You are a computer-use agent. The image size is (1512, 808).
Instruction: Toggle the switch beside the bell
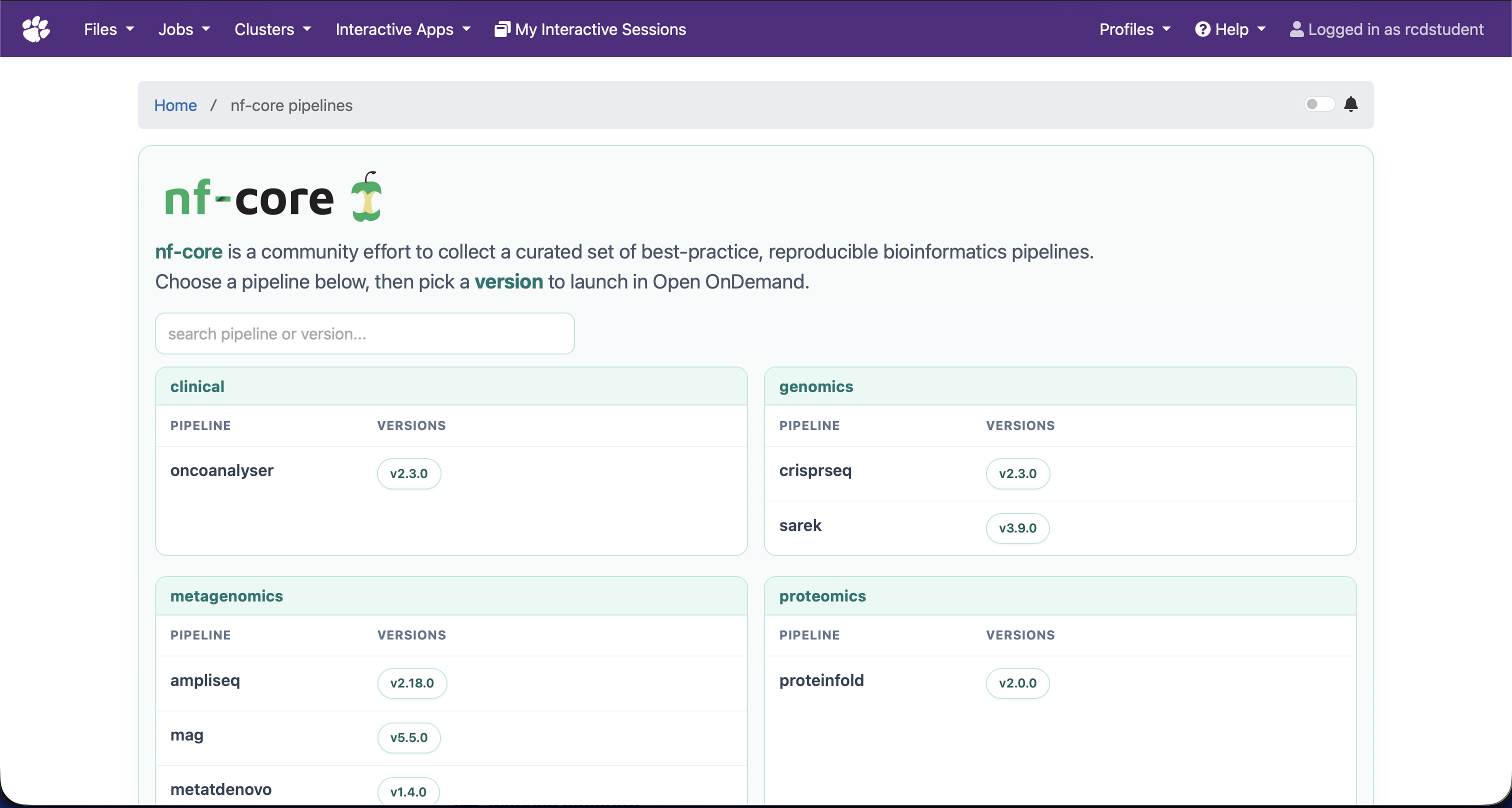click(1319, 104)
